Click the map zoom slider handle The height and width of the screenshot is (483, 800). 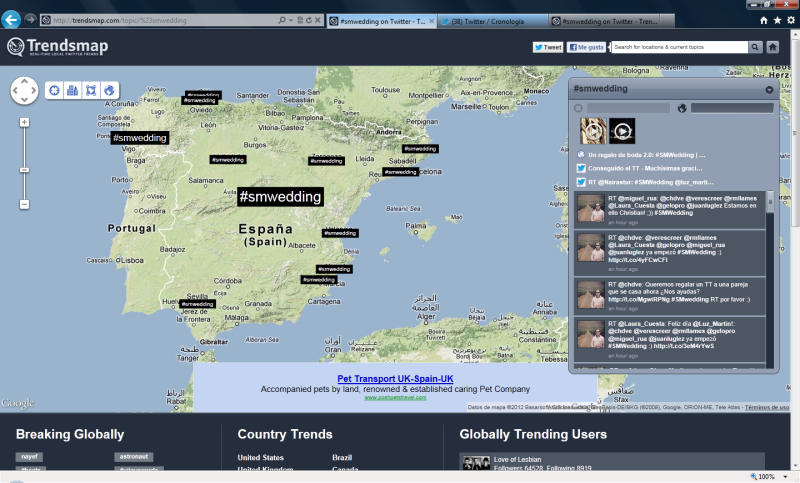tap(24, 170)
